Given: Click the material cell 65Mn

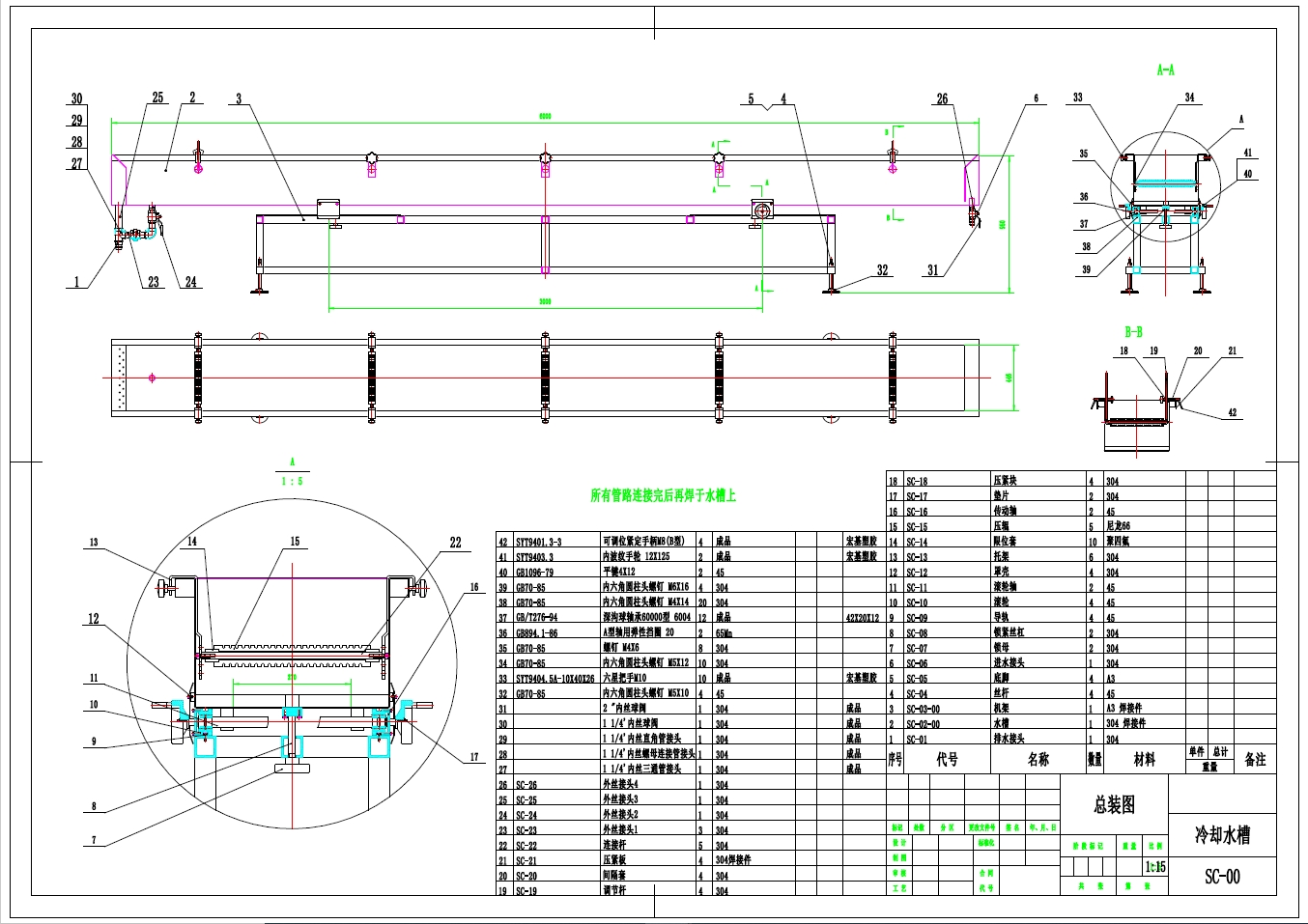Looking at the screenshot, I should [x=724, y=633].
